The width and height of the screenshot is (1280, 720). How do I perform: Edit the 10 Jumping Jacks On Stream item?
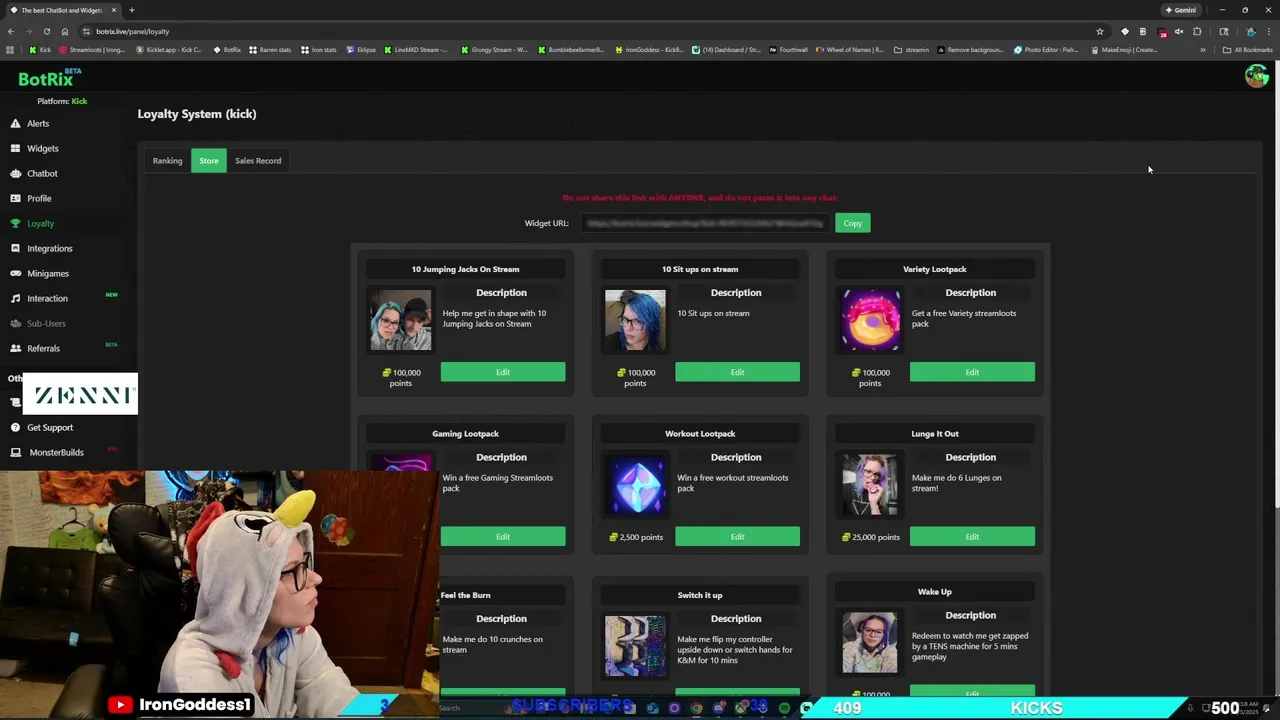tap(502, 372)
